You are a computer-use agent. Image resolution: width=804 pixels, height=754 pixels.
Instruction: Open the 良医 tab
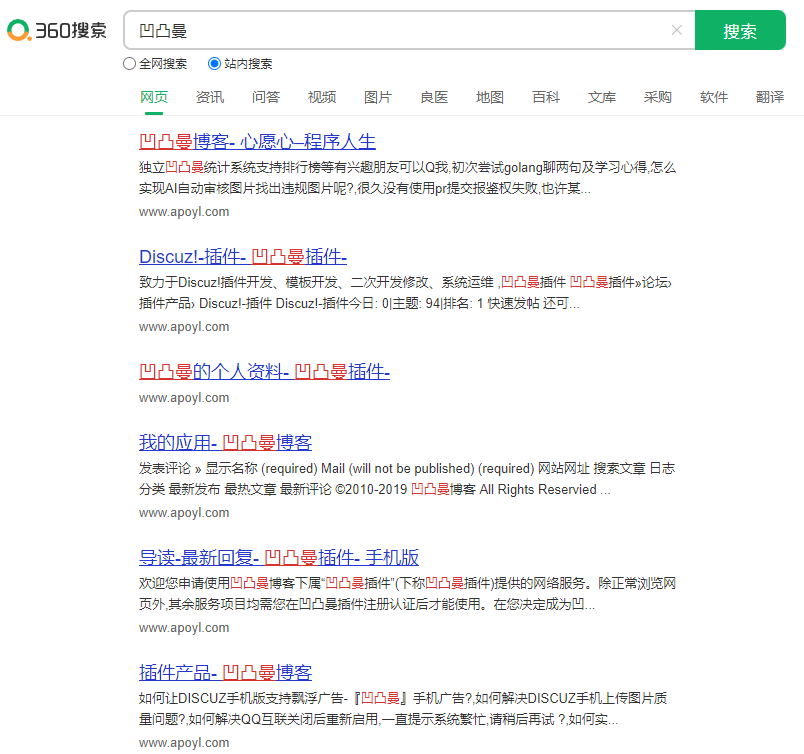click(x=434, y=97)
